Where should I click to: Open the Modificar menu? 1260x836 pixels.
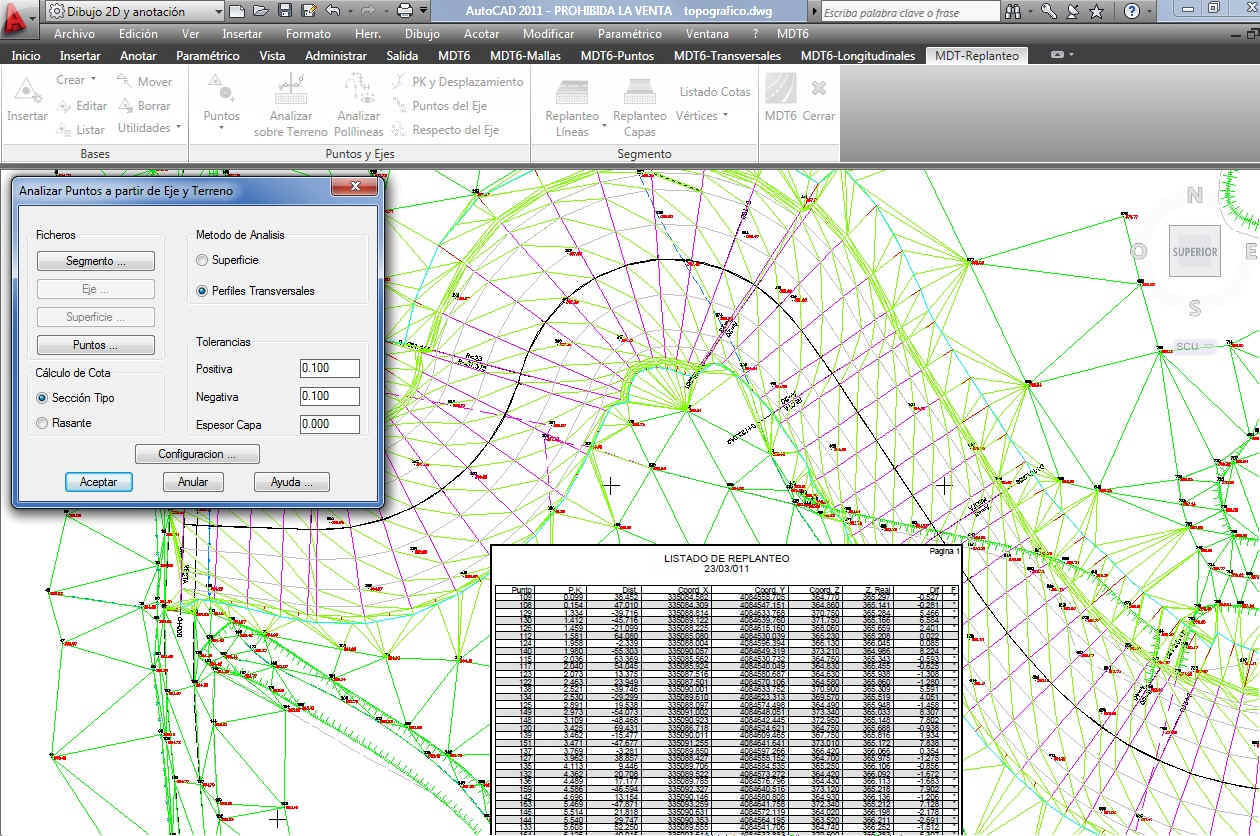pyautogui.click(x=548, y=33)
